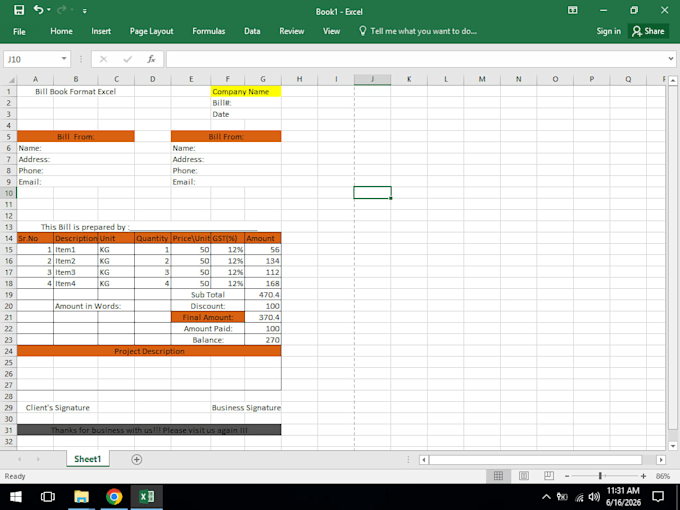Select the Balance value 270
This screenshot has height=510, width=680.
[263, 340]
